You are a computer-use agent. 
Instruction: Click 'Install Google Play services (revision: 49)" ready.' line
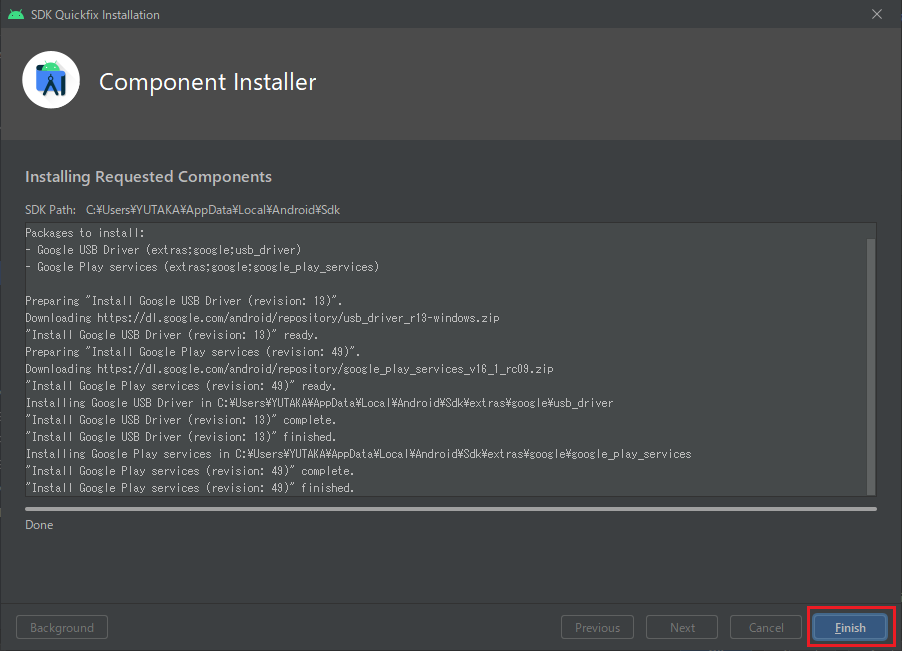pyautogui.click(x=181, y=386)
